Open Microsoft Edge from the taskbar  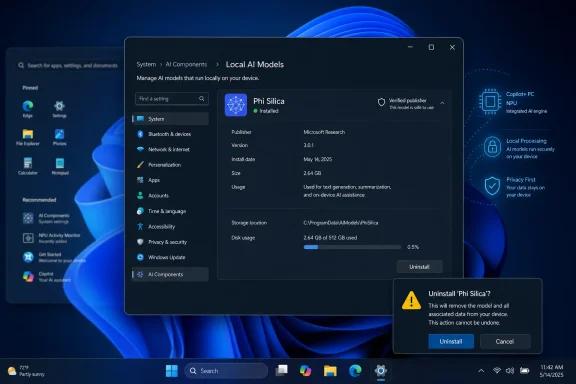(x=355, y=371)
